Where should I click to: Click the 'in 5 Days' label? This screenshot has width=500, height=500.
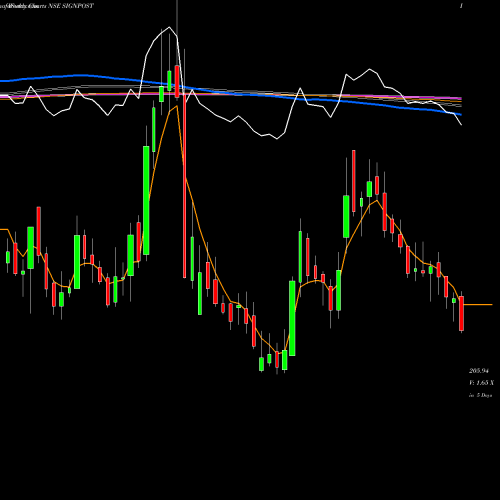click(480, 395)
